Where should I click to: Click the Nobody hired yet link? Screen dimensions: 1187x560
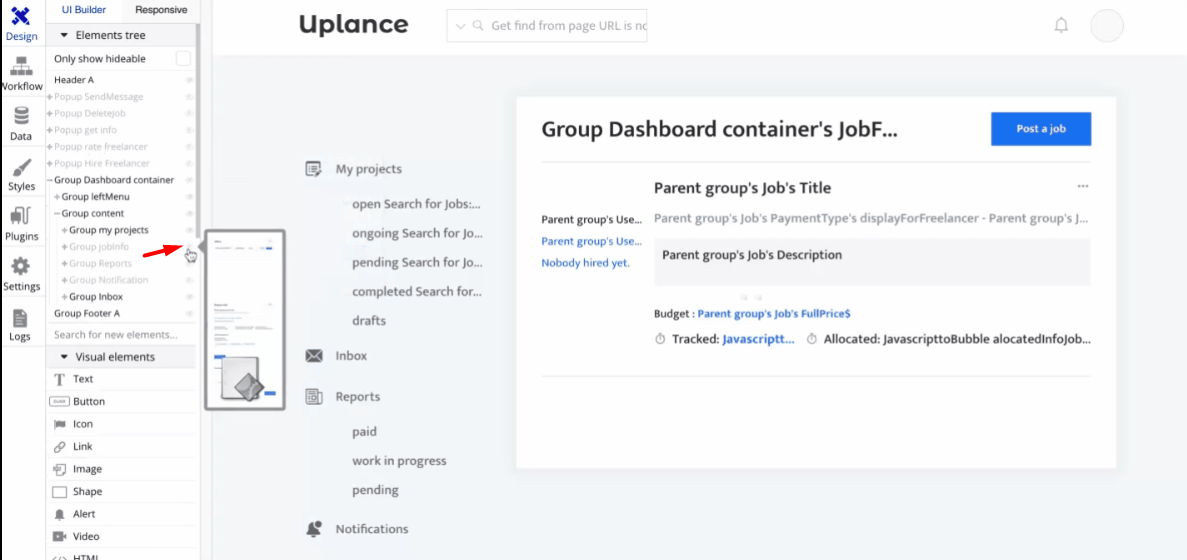(585, 263)
